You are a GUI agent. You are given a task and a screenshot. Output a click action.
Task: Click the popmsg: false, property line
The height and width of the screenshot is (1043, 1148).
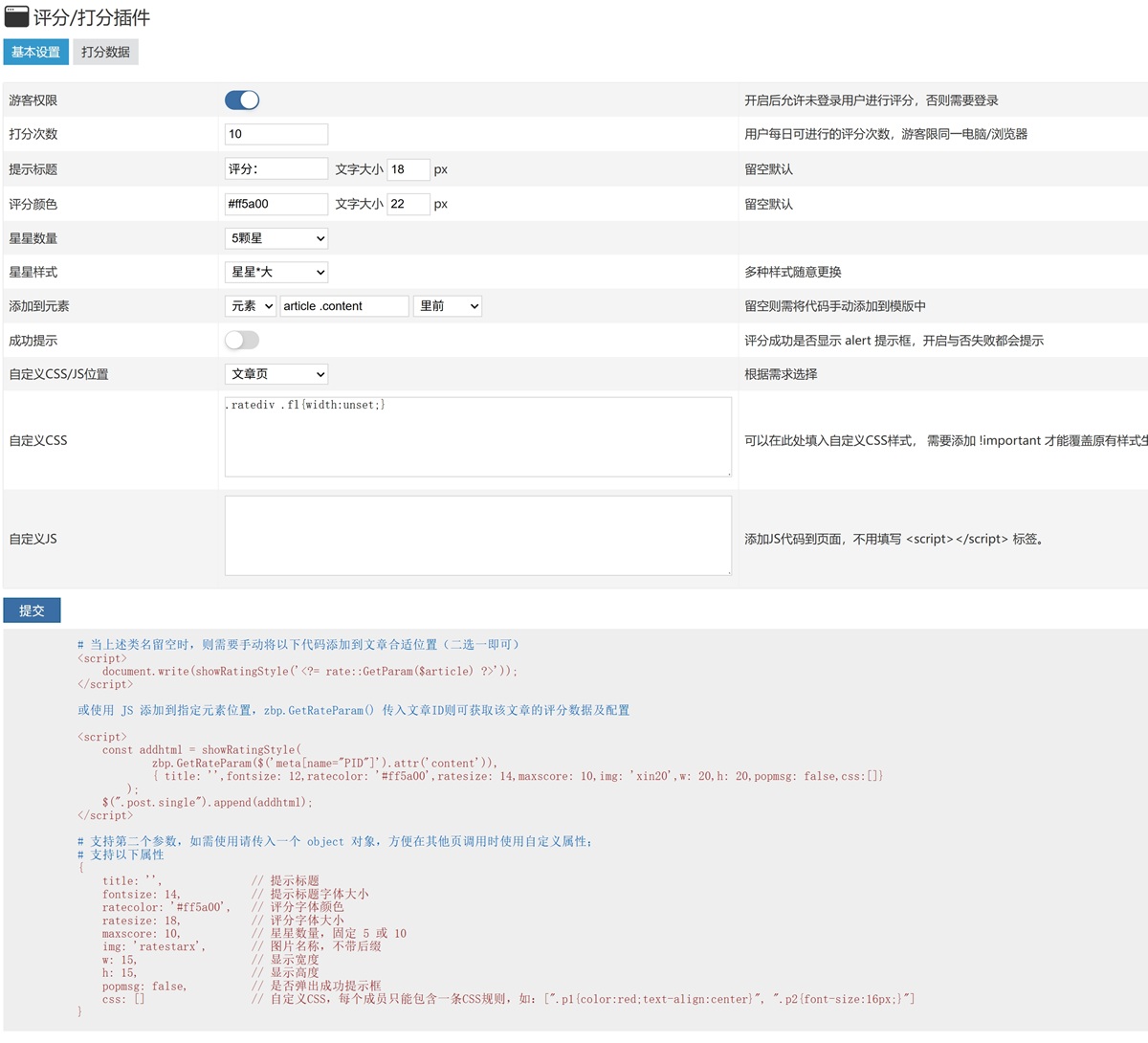coord(144,986)
